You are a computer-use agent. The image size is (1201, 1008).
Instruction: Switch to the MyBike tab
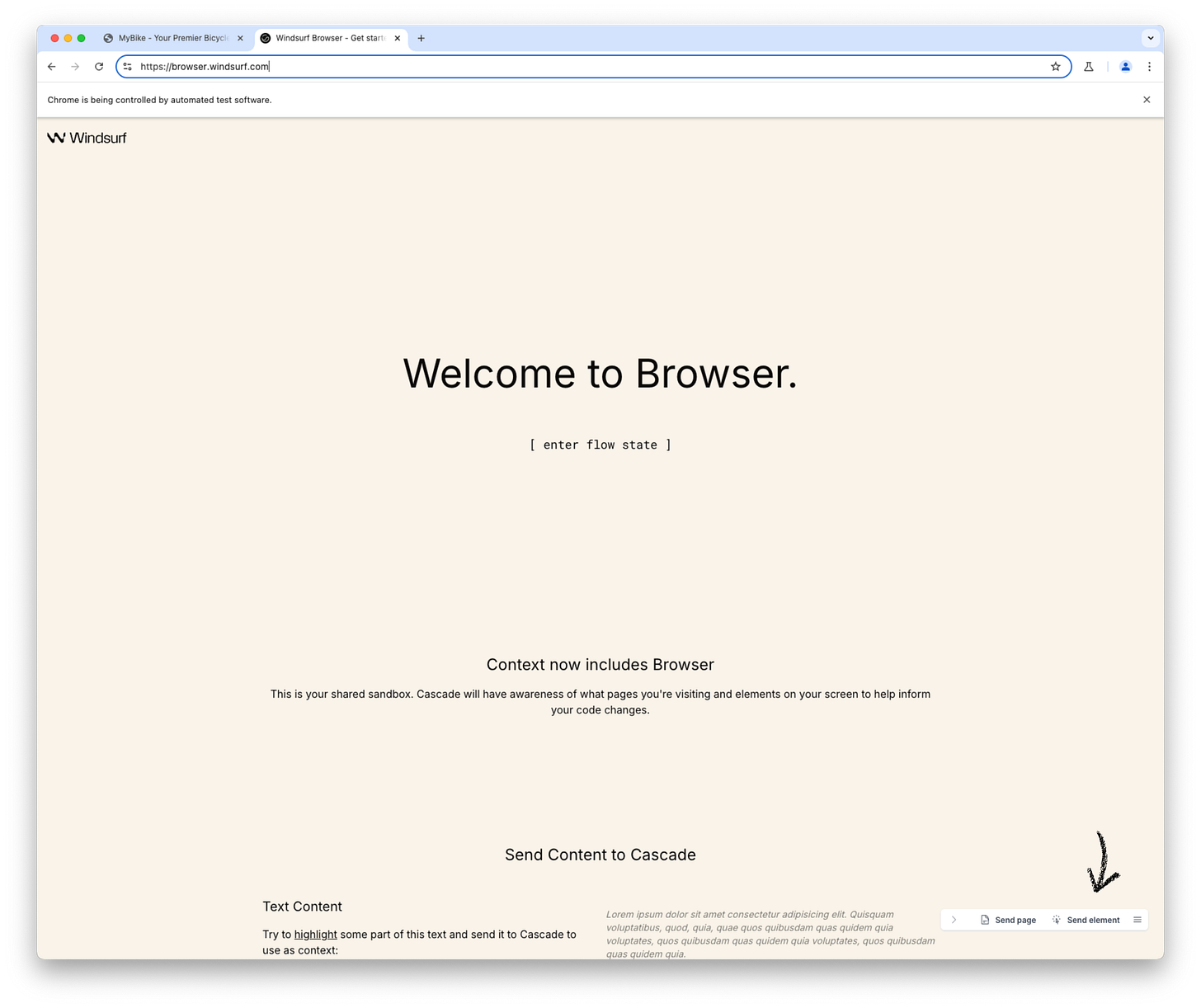tap(173, 38)
